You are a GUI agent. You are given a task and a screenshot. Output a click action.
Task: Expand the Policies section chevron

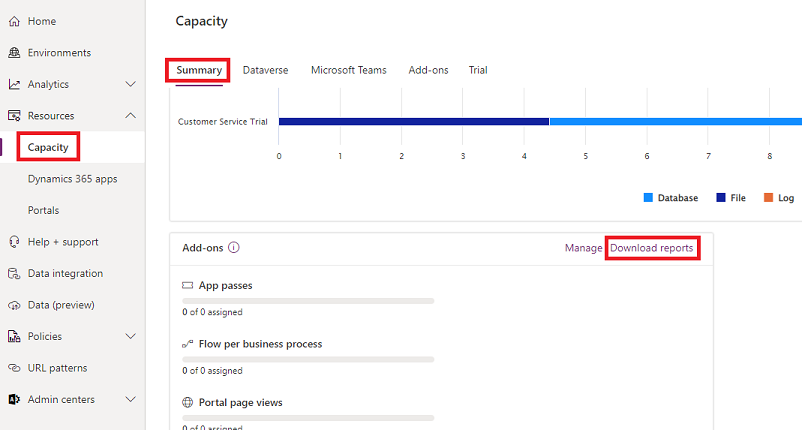[130, 337]
